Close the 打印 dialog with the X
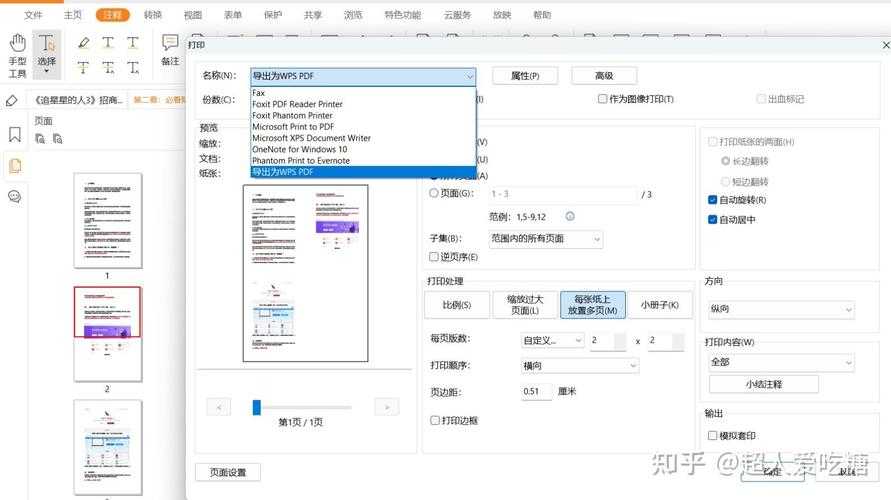Image resolution: width=891 pixels, height=500 pixels. click(885, 44)
